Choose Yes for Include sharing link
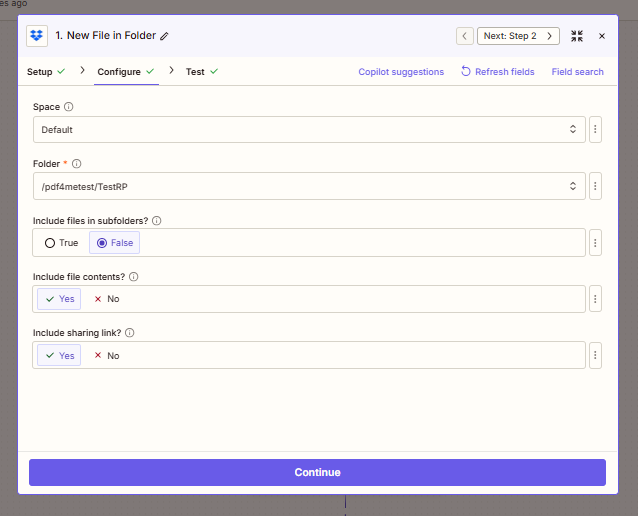Screen dimensions: 638x516 [x=59, y=355]
